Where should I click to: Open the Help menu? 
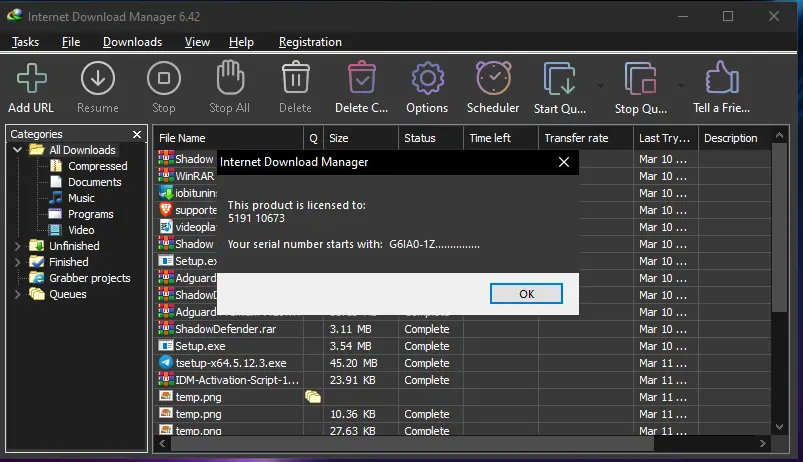click(x=241, y=42)
